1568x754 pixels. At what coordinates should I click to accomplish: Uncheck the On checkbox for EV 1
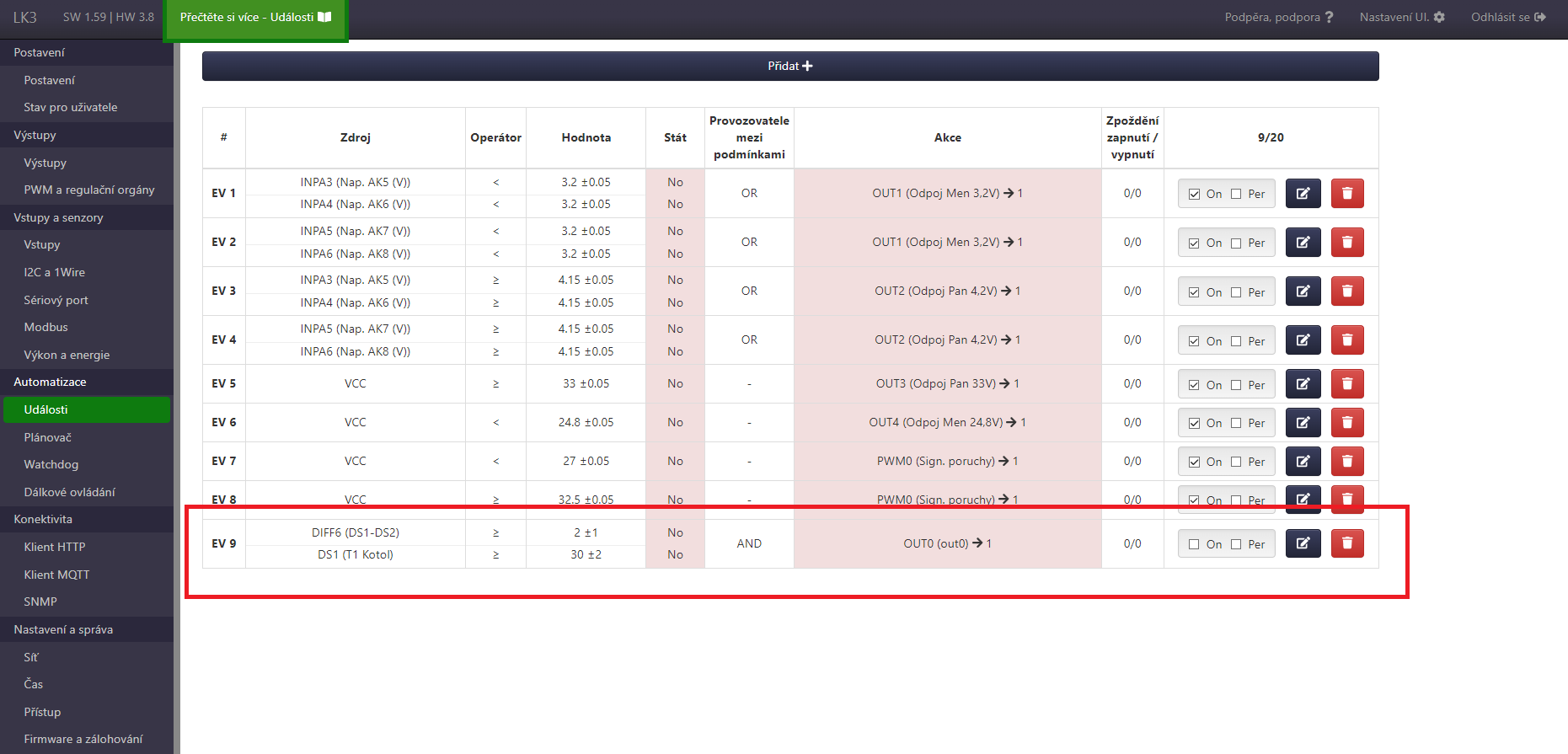[x=1194, y=194]
